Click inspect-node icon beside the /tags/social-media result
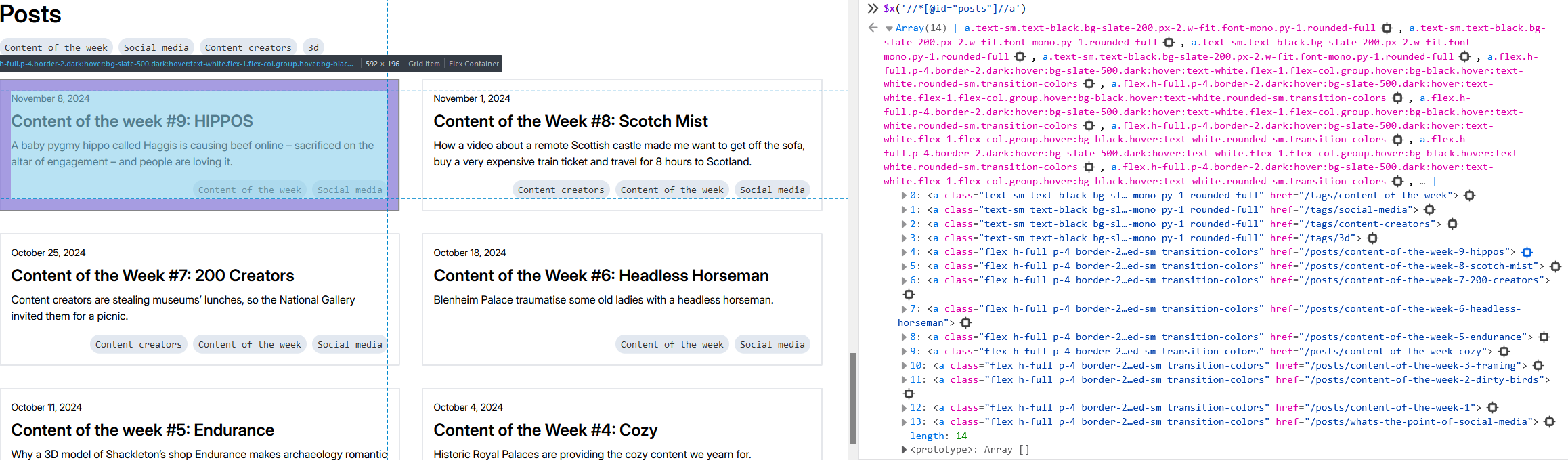The height and width of the screenshot is (460, 1568). 1429,210
